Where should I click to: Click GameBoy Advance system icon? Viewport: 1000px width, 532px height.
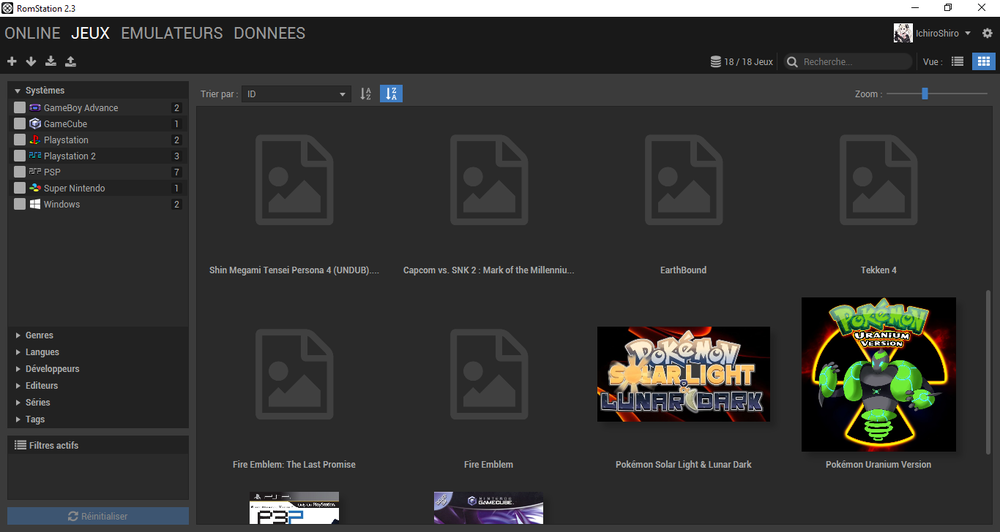[x=35, y=108]
